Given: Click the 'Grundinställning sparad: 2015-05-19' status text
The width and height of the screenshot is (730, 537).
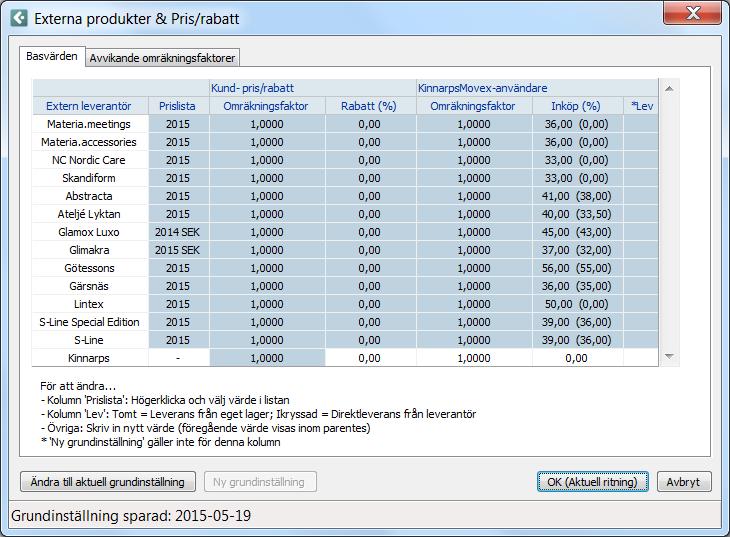Looking at the screenshot, I should coord(131,516).
